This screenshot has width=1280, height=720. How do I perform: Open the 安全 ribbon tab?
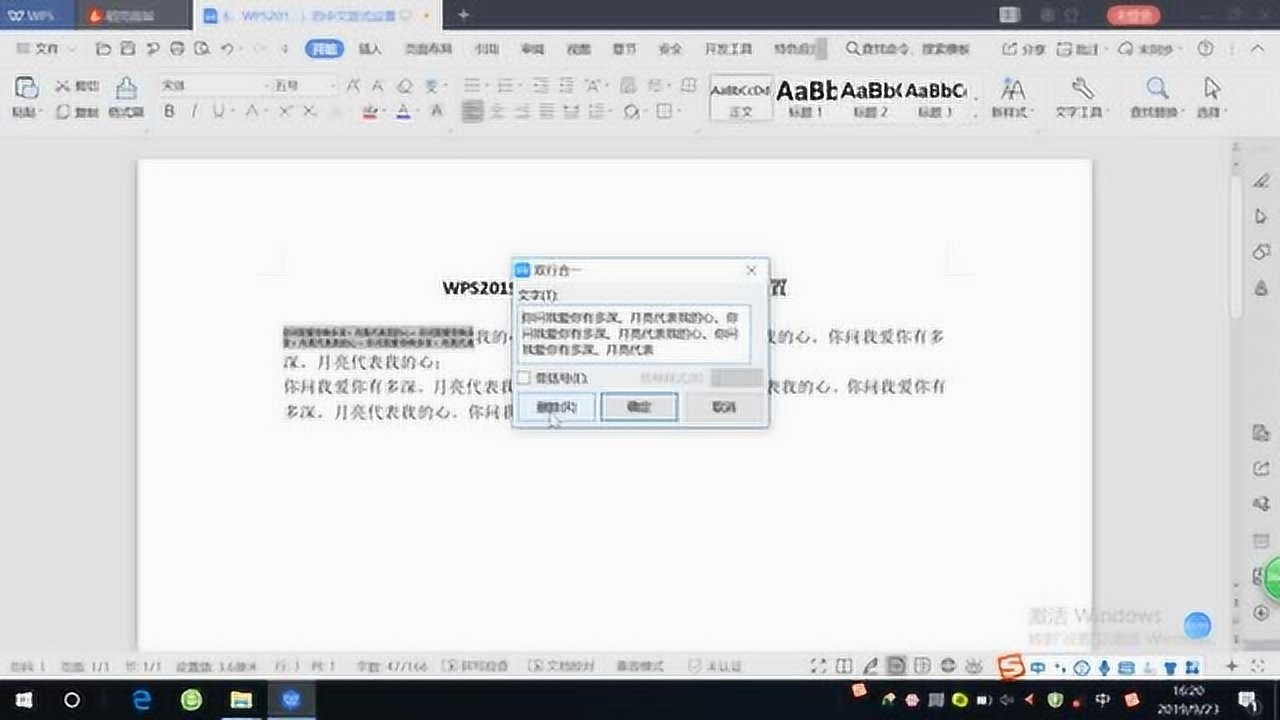tap(670, 48)
